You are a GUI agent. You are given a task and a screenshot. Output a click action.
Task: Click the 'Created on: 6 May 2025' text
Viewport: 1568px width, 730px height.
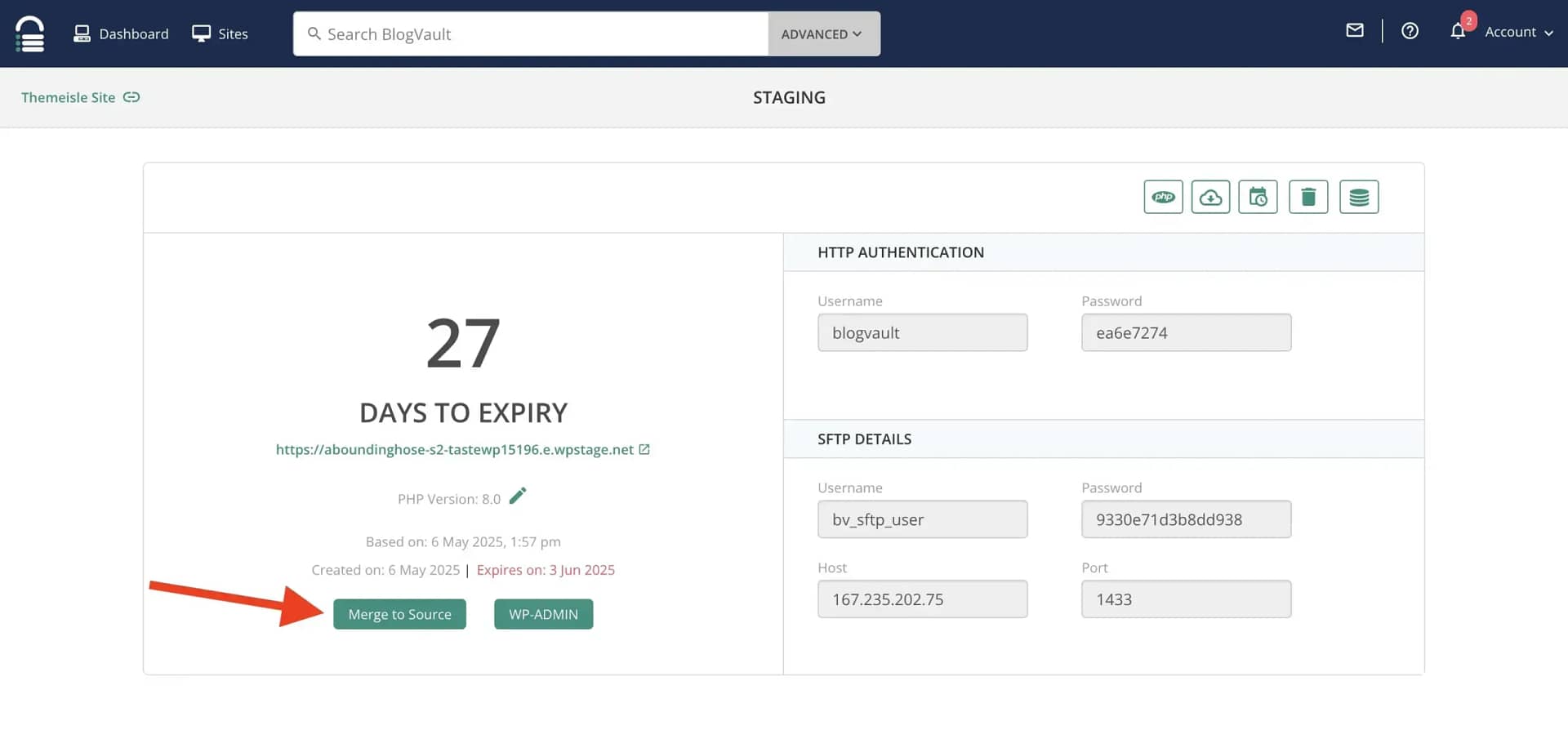click(x=385, y=570)
